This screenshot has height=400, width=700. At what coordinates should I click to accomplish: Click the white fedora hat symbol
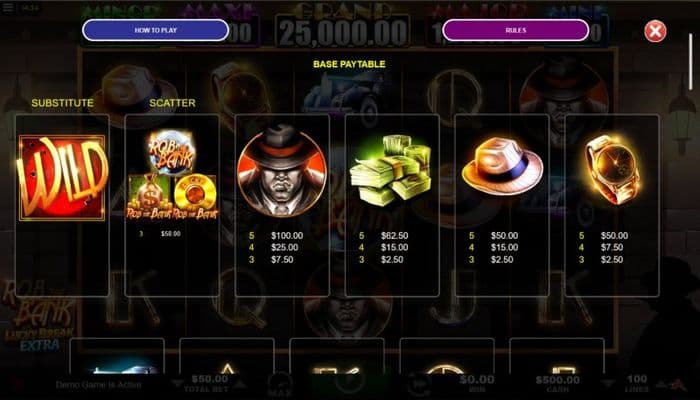(502, 166)
